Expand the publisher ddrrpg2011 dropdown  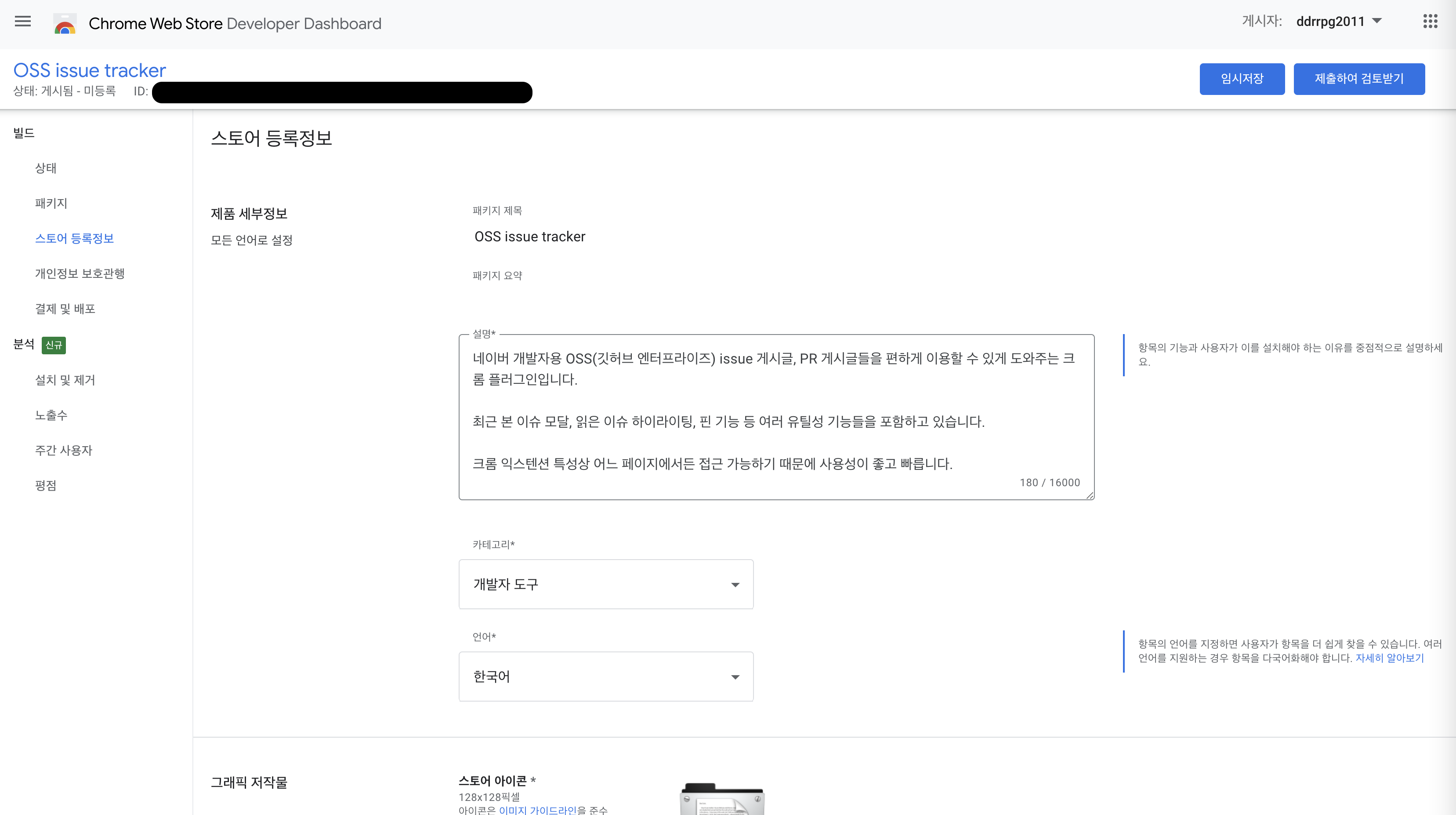[x=1338, y=22]
